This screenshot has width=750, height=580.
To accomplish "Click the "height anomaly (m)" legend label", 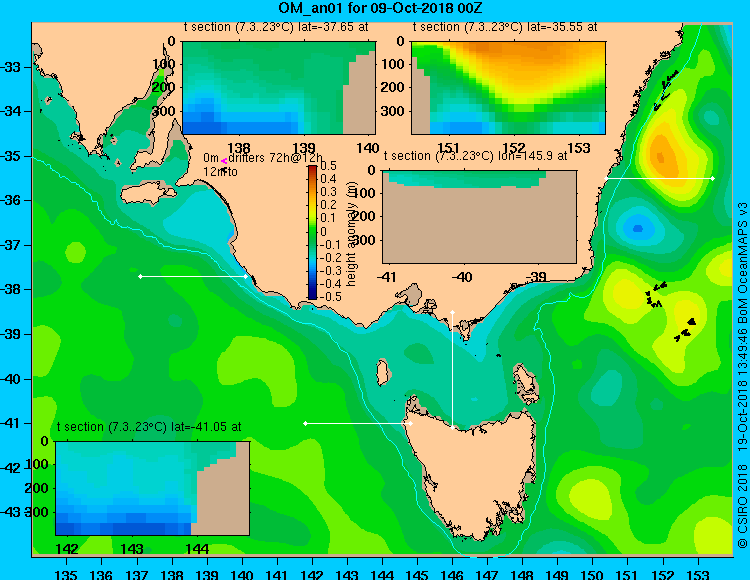I will click(x=352, y=233).
